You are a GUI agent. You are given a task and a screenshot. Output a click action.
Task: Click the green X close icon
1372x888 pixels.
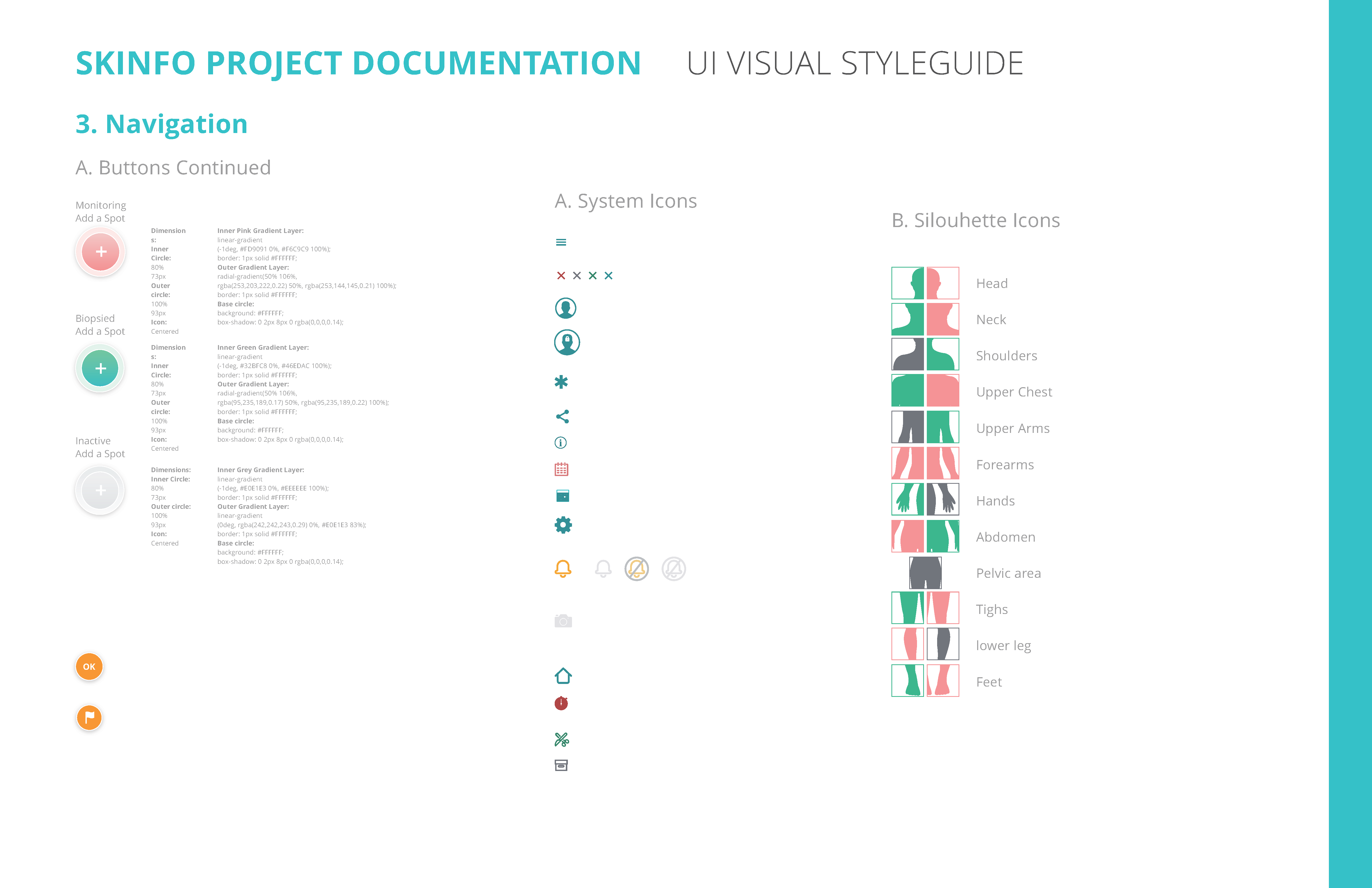593,276
